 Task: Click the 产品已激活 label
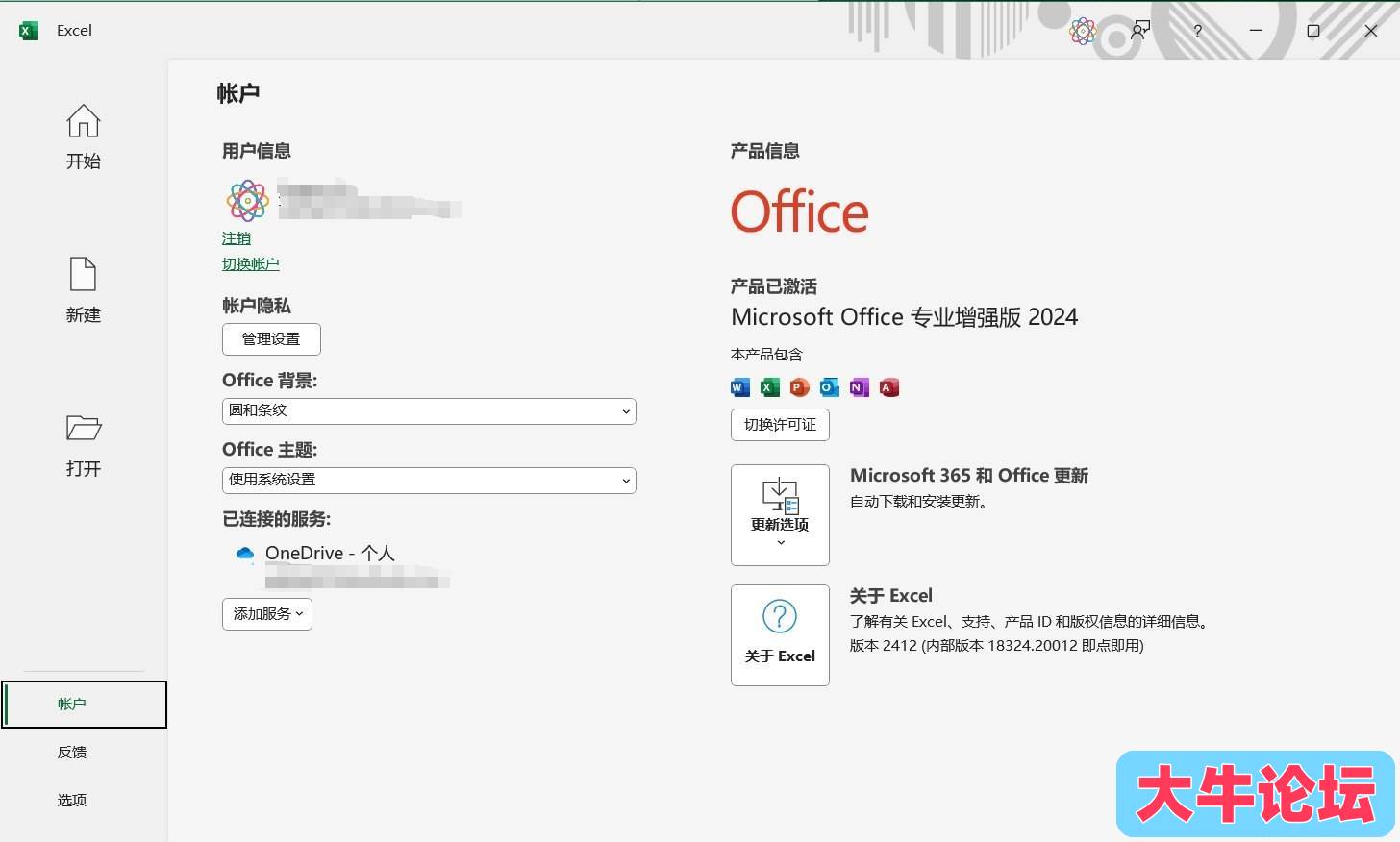(x=774, y=286)
